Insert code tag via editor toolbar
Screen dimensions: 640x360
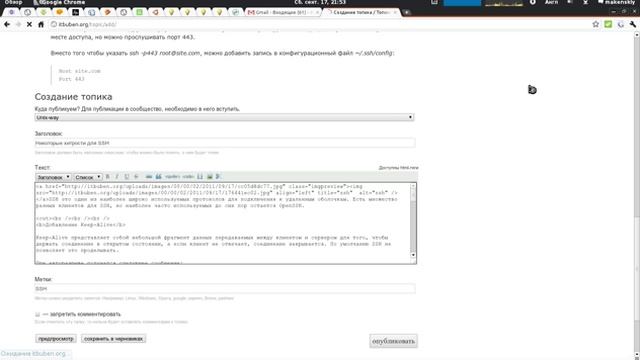(x=188, y=177)
